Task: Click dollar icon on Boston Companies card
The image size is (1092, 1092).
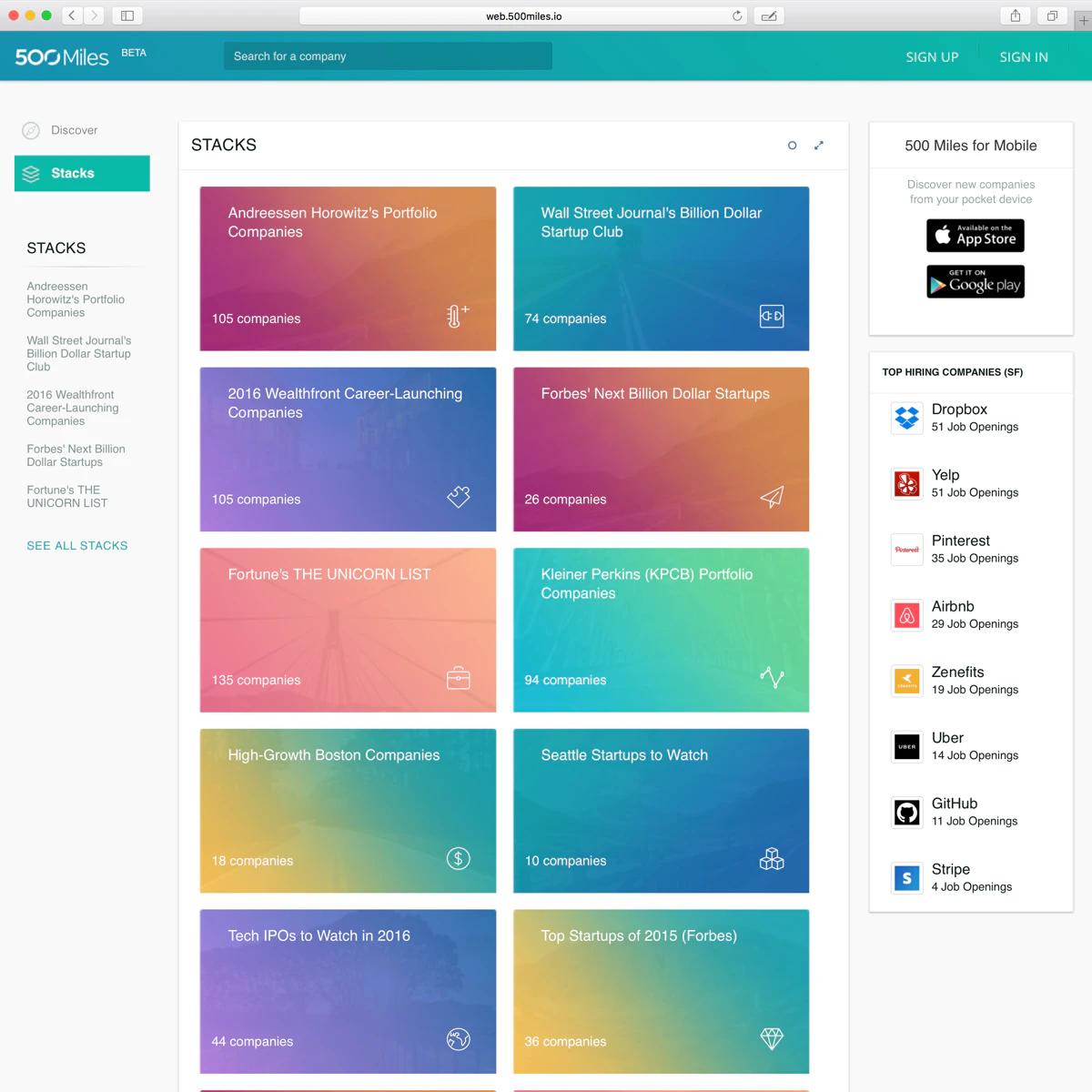Action: [x=459, y=858]
